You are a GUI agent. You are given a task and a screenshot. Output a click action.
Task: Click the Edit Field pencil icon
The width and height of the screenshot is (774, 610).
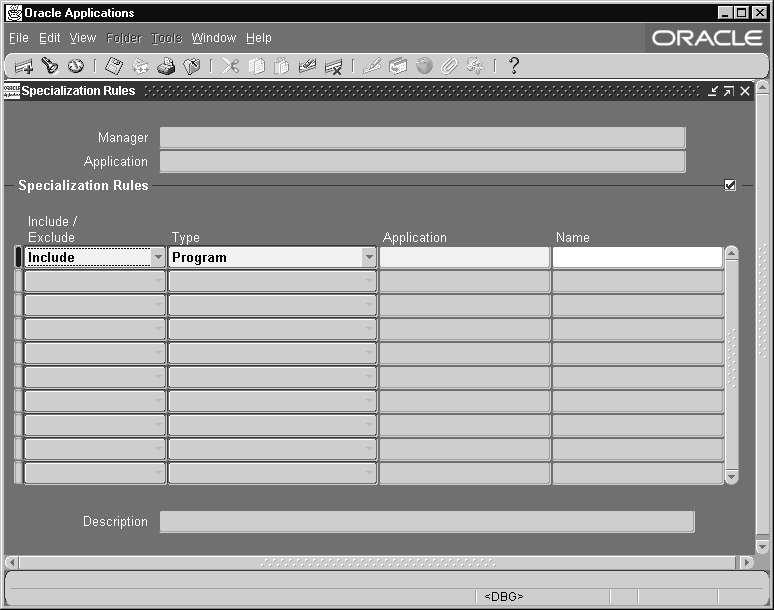click(372, 66)
